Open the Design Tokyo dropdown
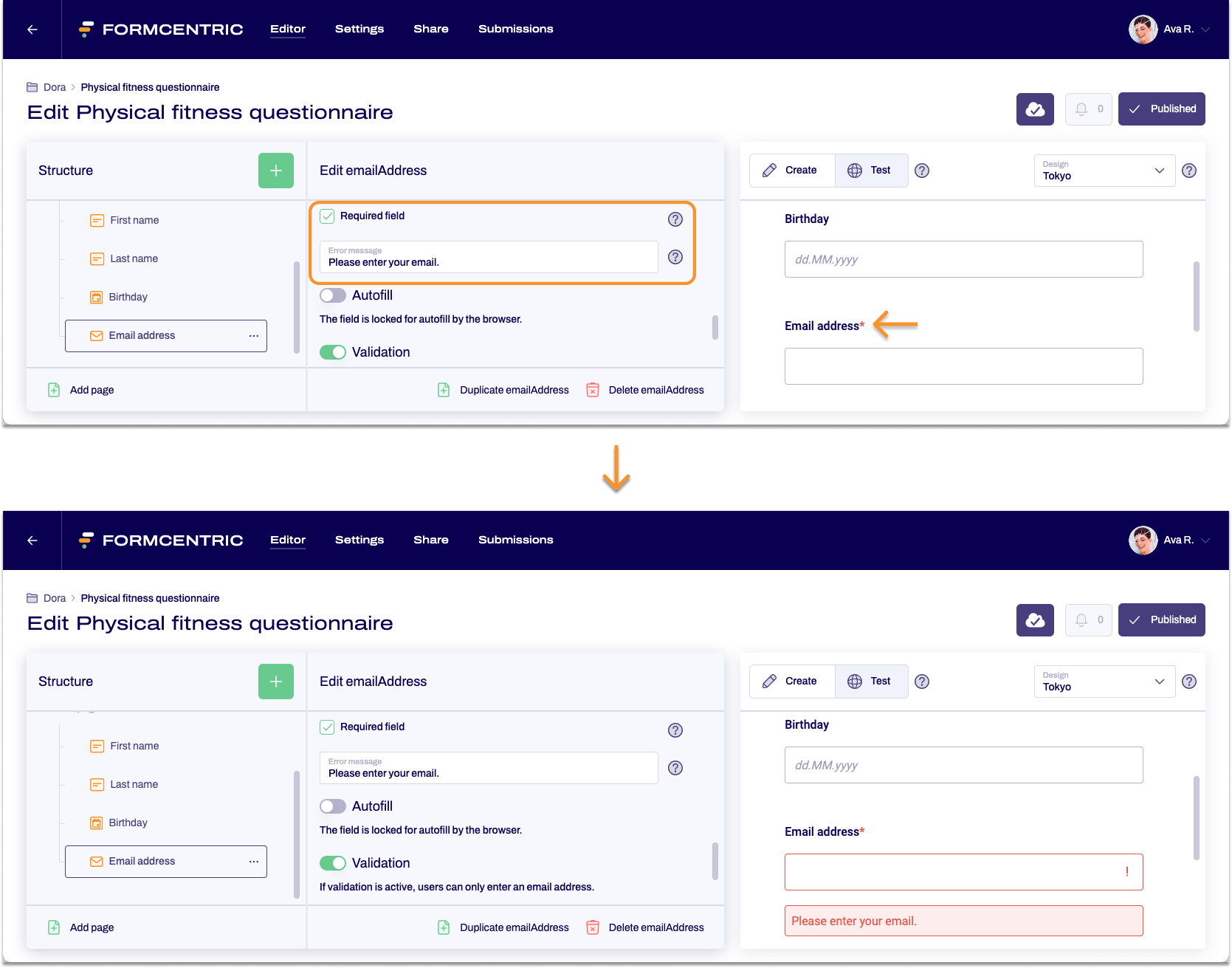Viewport: 1232px width, 968px height. coord(1104,171)
